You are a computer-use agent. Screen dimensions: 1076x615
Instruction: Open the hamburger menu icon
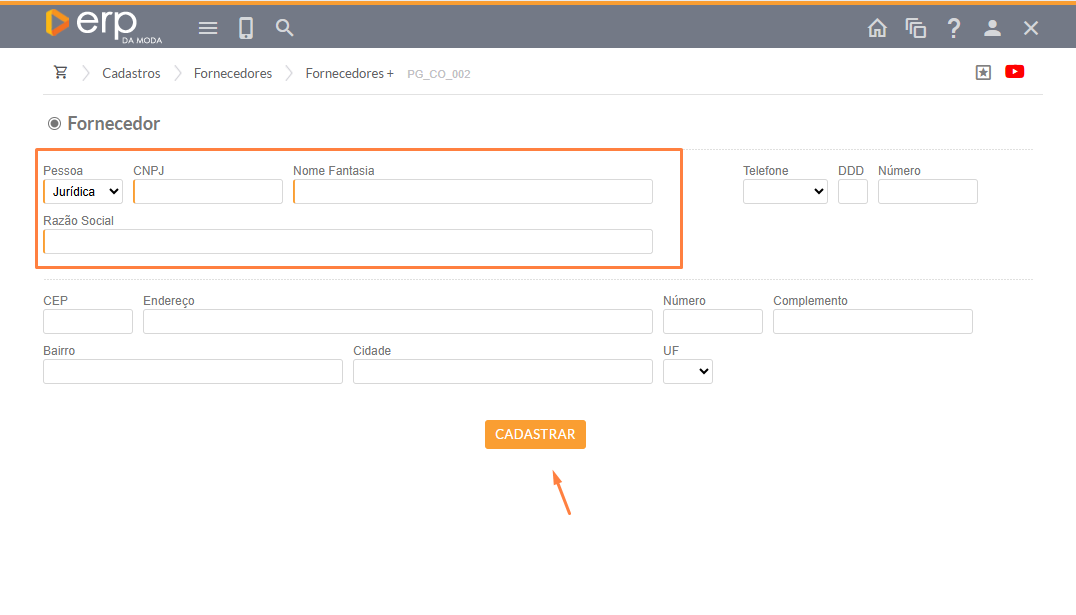[208, 28]
